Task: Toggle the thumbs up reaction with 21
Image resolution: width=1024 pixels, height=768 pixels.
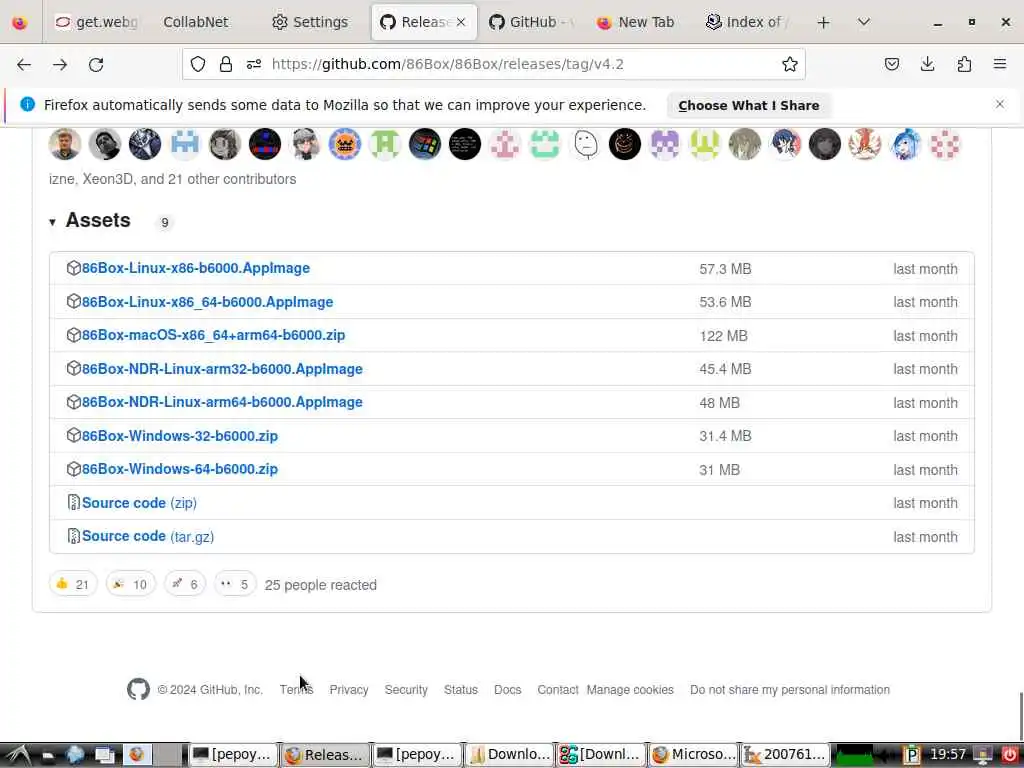Action: click(72, 584)
